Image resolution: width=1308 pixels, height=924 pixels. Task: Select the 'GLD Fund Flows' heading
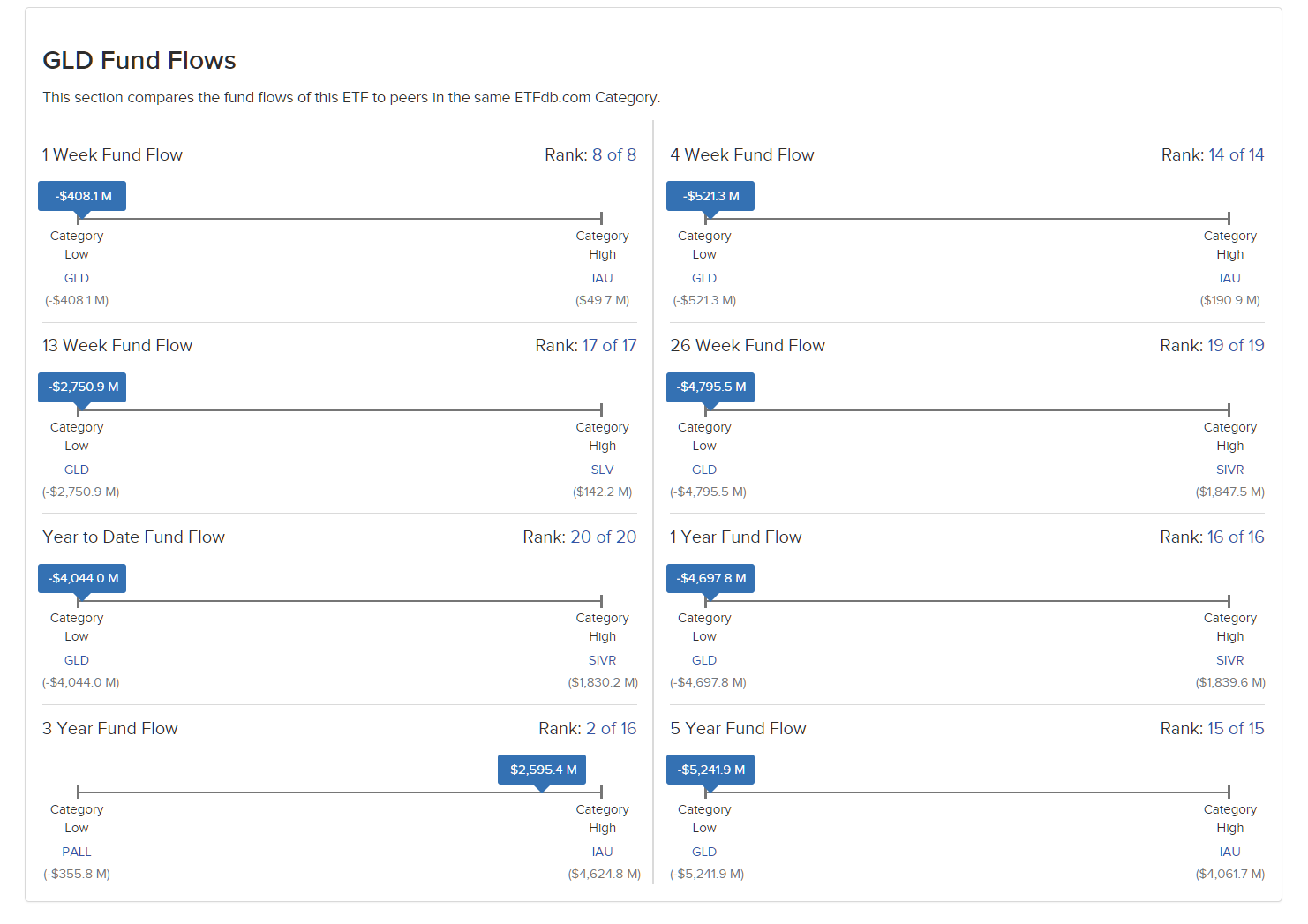coord(139,61)
